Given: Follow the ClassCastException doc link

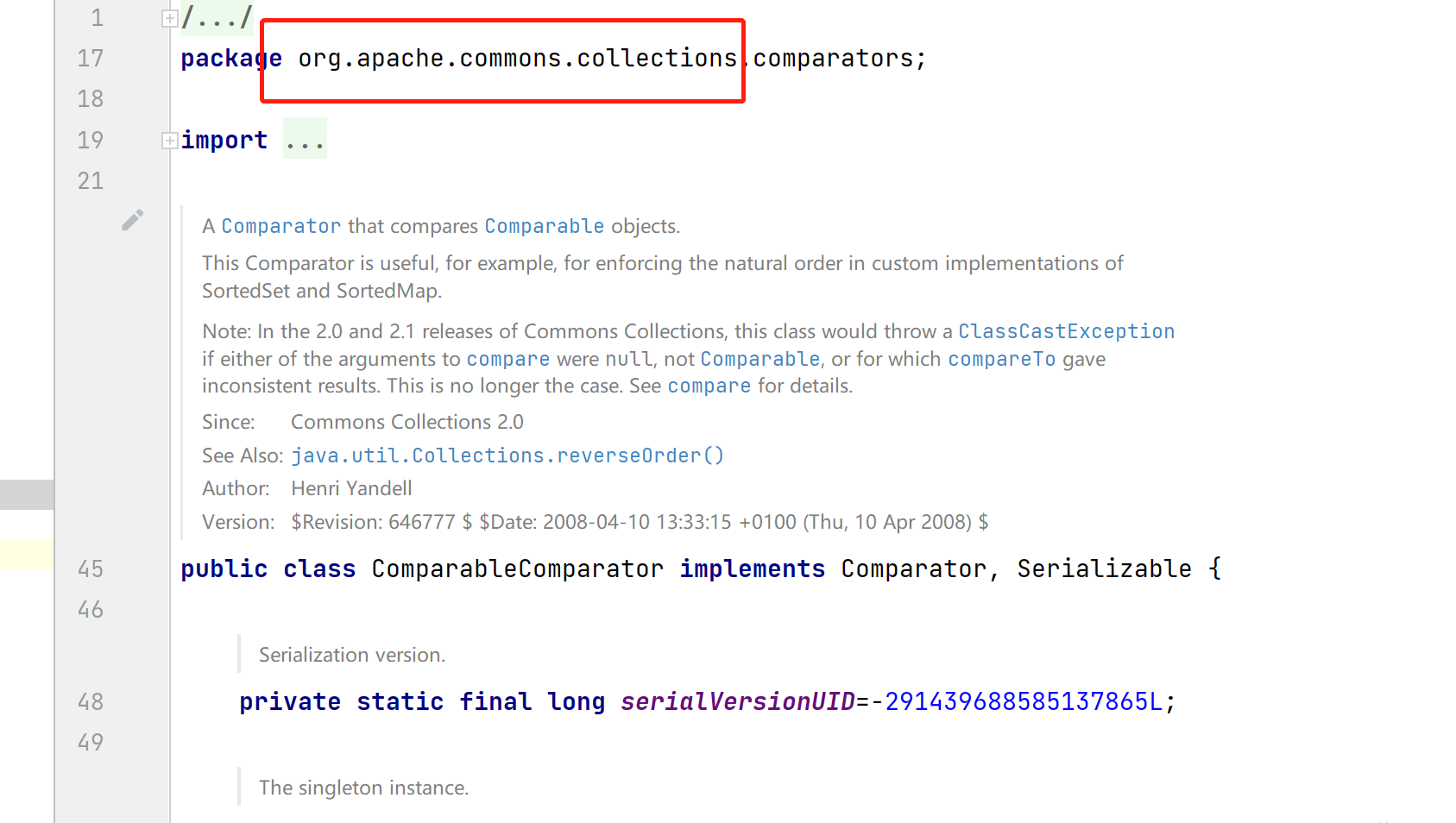Looking at the screenshot, I should tap(1067, 331).
